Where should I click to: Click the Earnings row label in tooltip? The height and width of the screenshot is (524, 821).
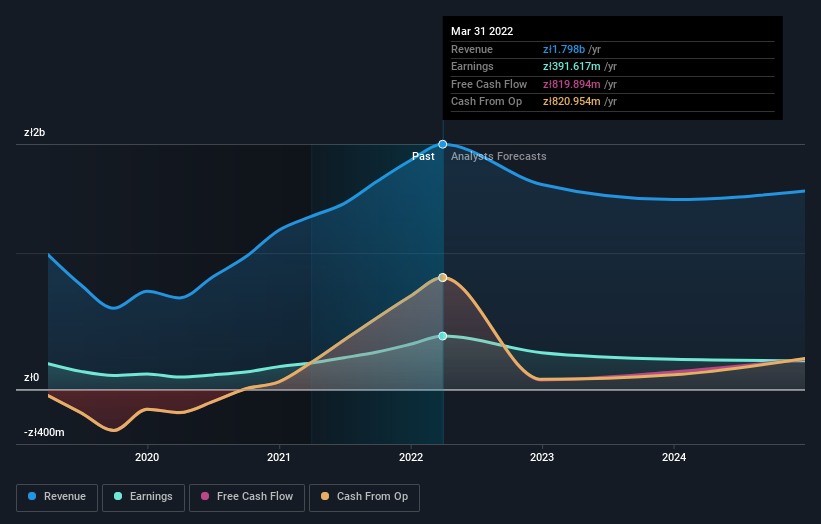tap(472, 66)
